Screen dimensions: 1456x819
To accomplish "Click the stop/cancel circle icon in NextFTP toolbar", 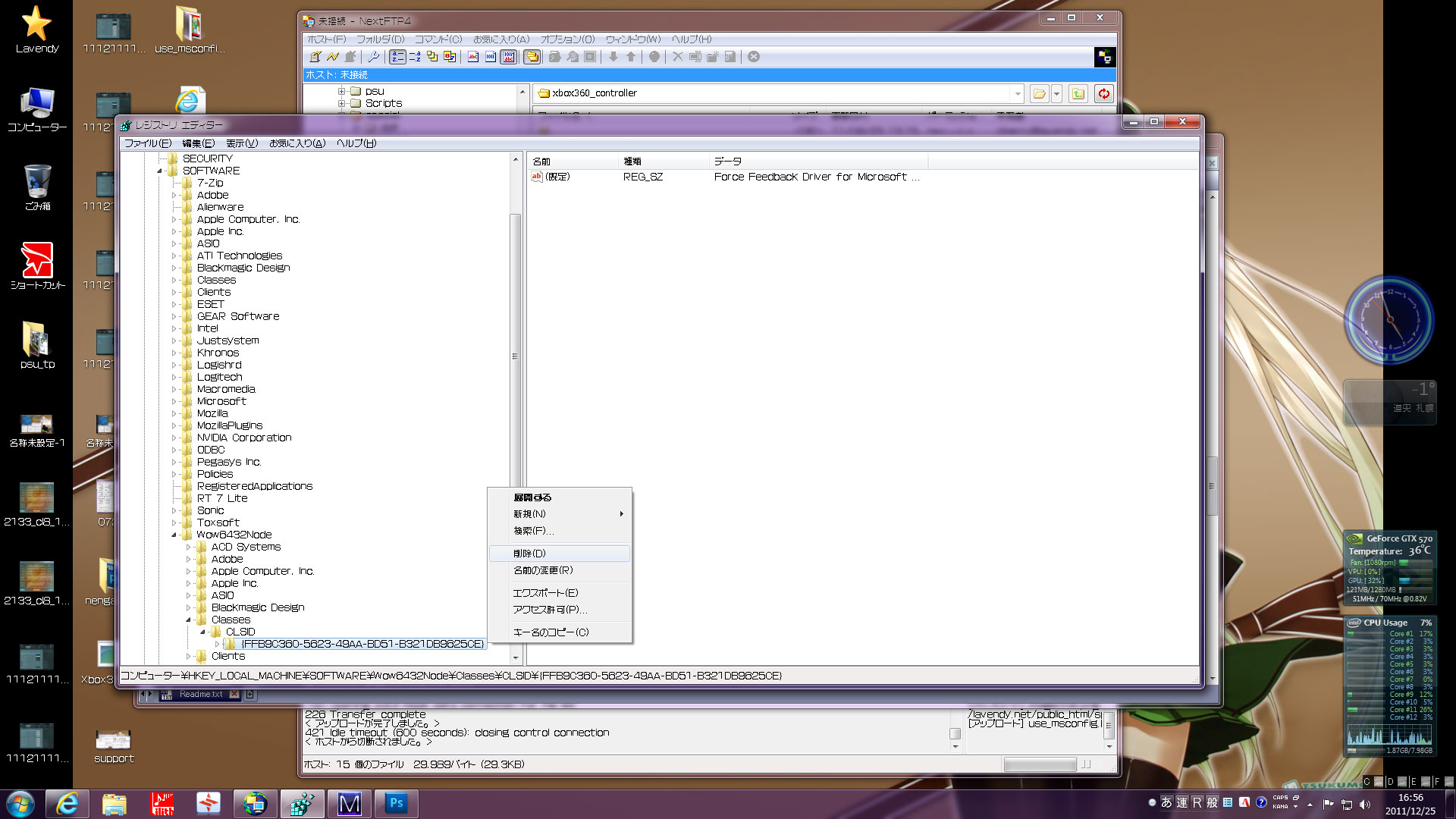I will [754, 57].
